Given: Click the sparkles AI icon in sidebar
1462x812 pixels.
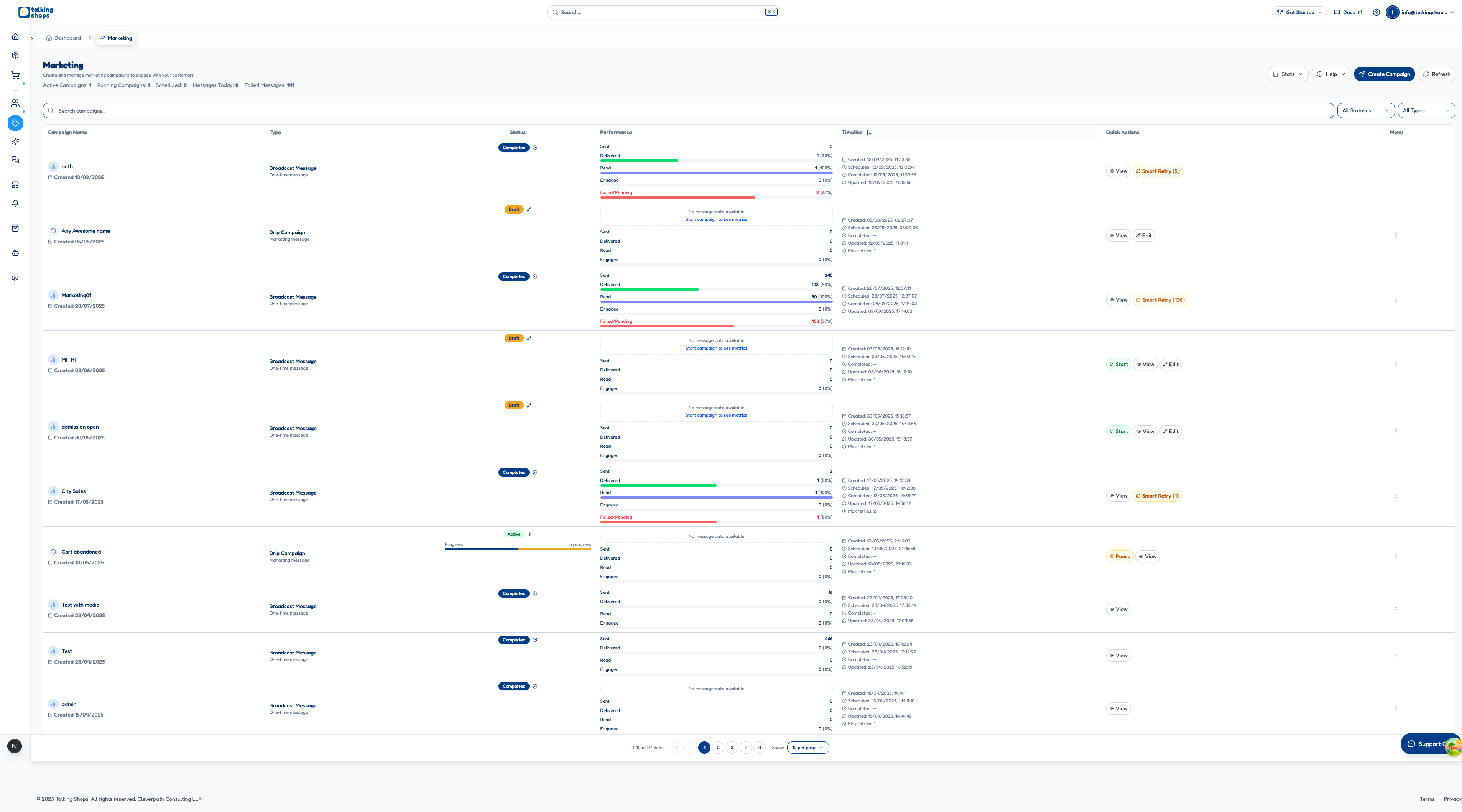Looking at the screenshot, I should tap(15, 141).
